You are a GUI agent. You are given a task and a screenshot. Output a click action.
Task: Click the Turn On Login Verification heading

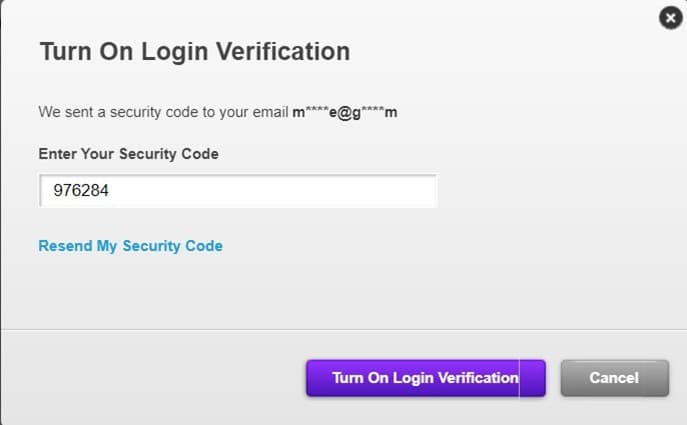(x=194, y=51)
